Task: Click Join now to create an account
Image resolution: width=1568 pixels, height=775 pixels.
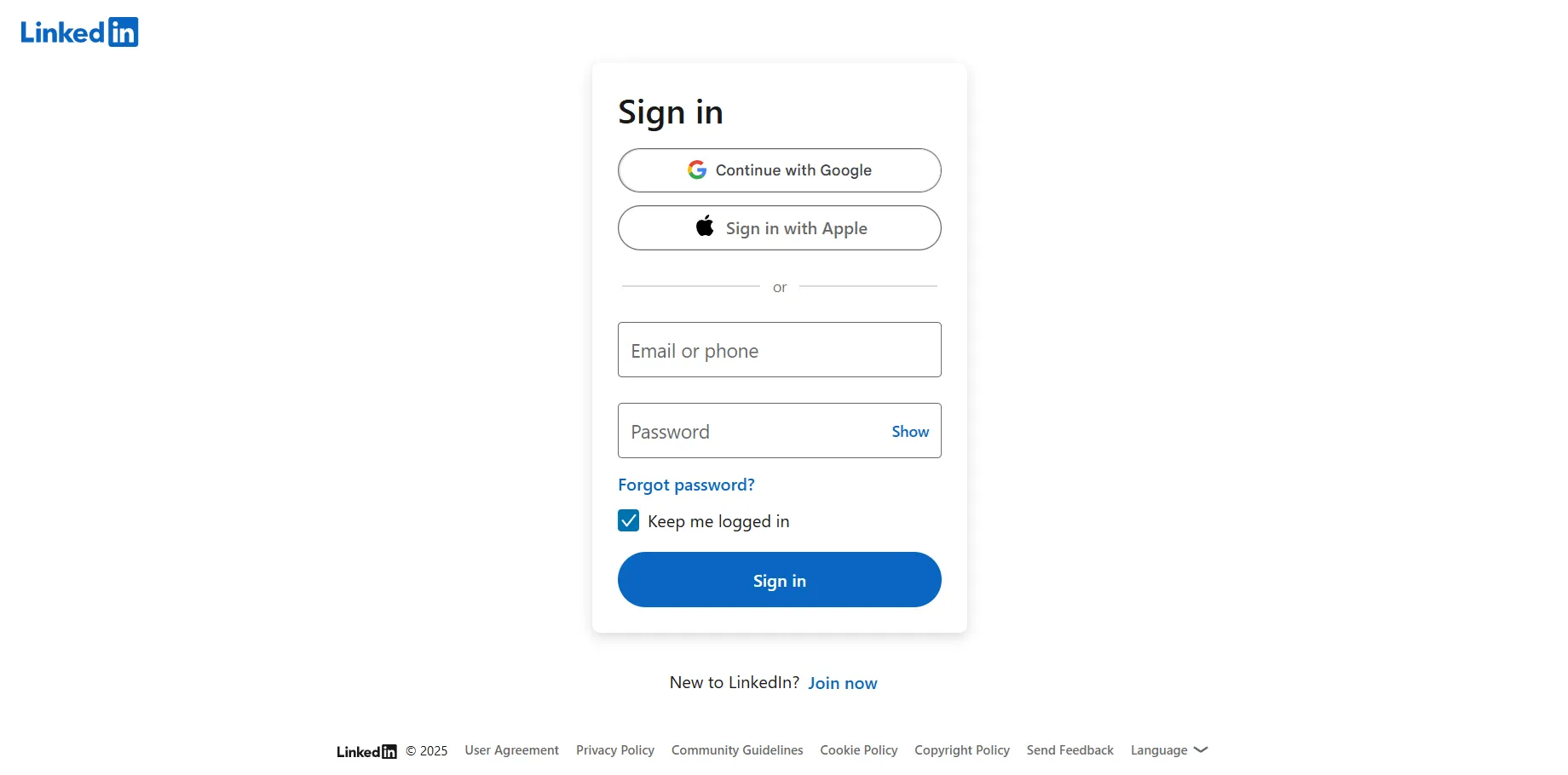Action: [842, 682]
